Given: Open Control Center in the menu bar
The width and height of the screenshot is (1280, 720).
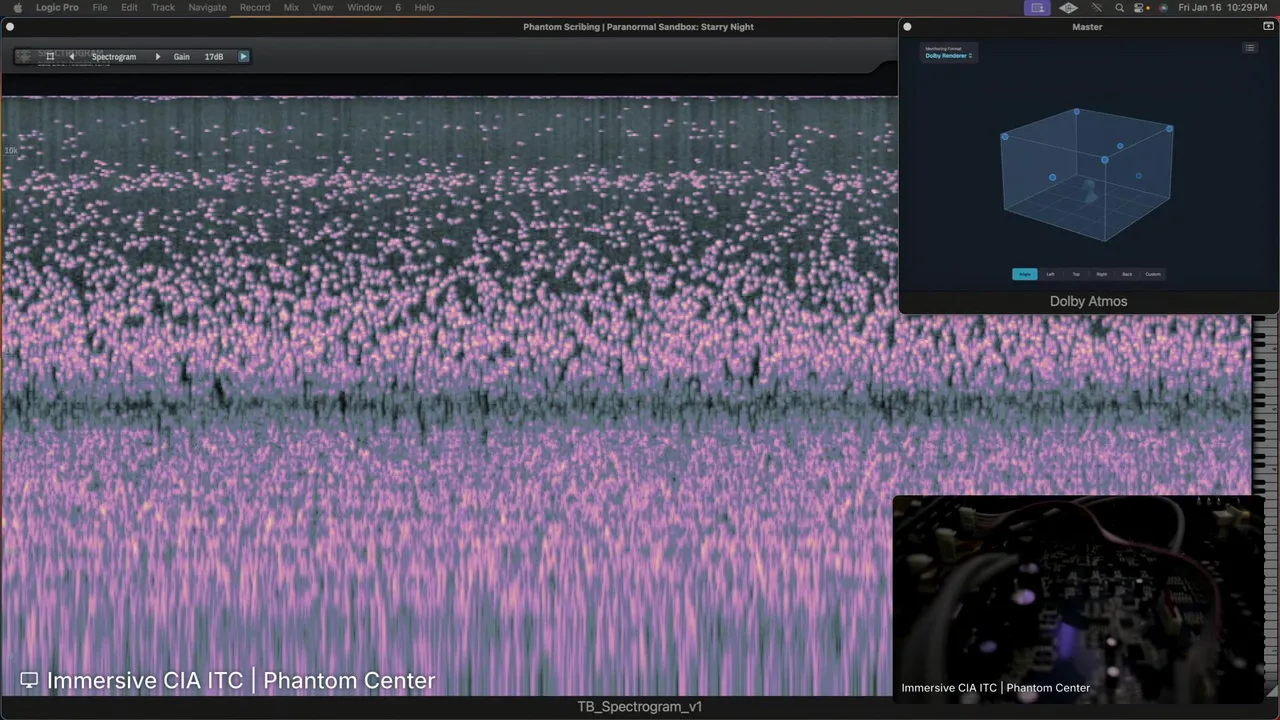Looking at the screenshot, I should (1141, 7).
